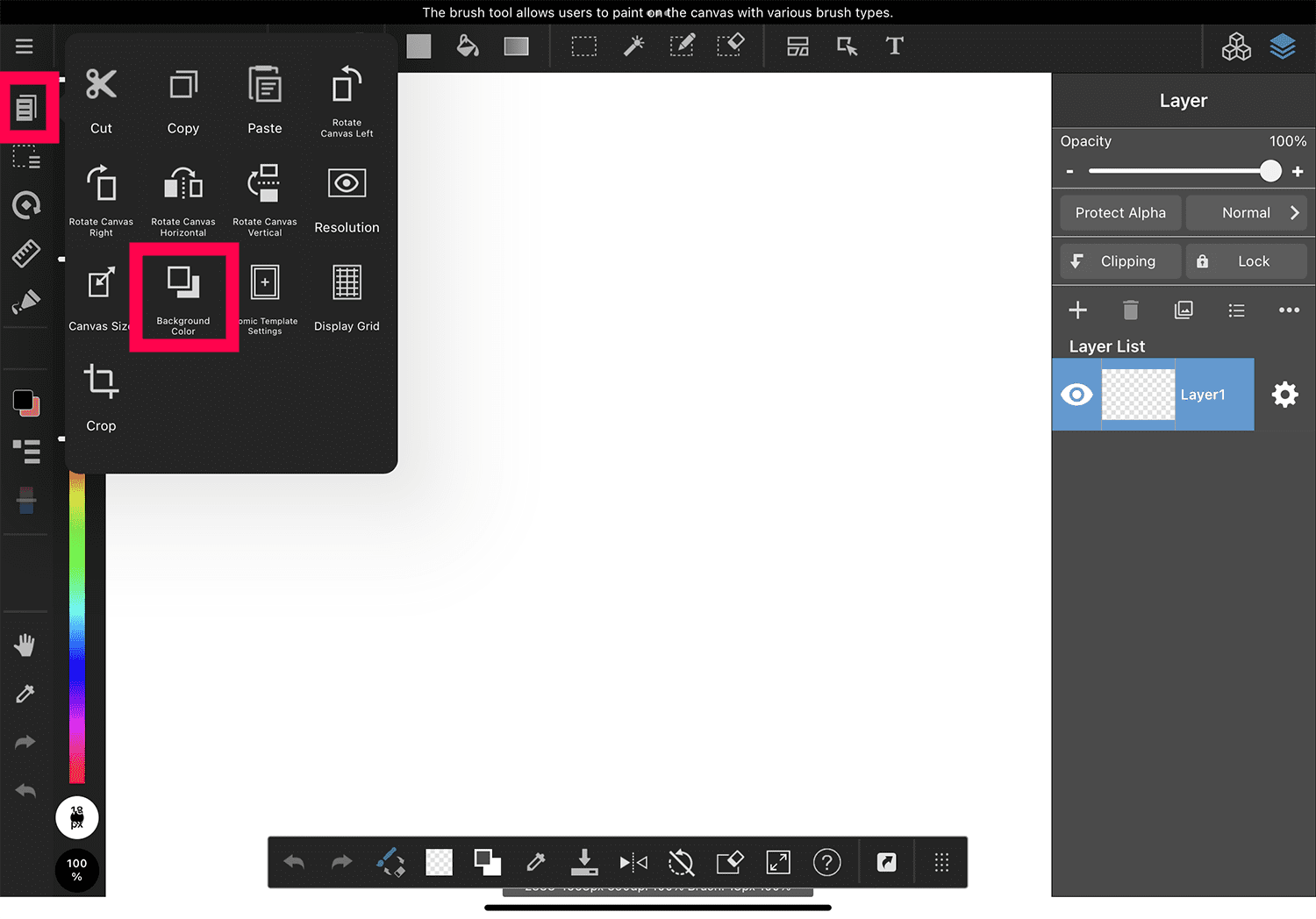
Task: Delete the layer using the trash icon
Action: point(1130,310)
